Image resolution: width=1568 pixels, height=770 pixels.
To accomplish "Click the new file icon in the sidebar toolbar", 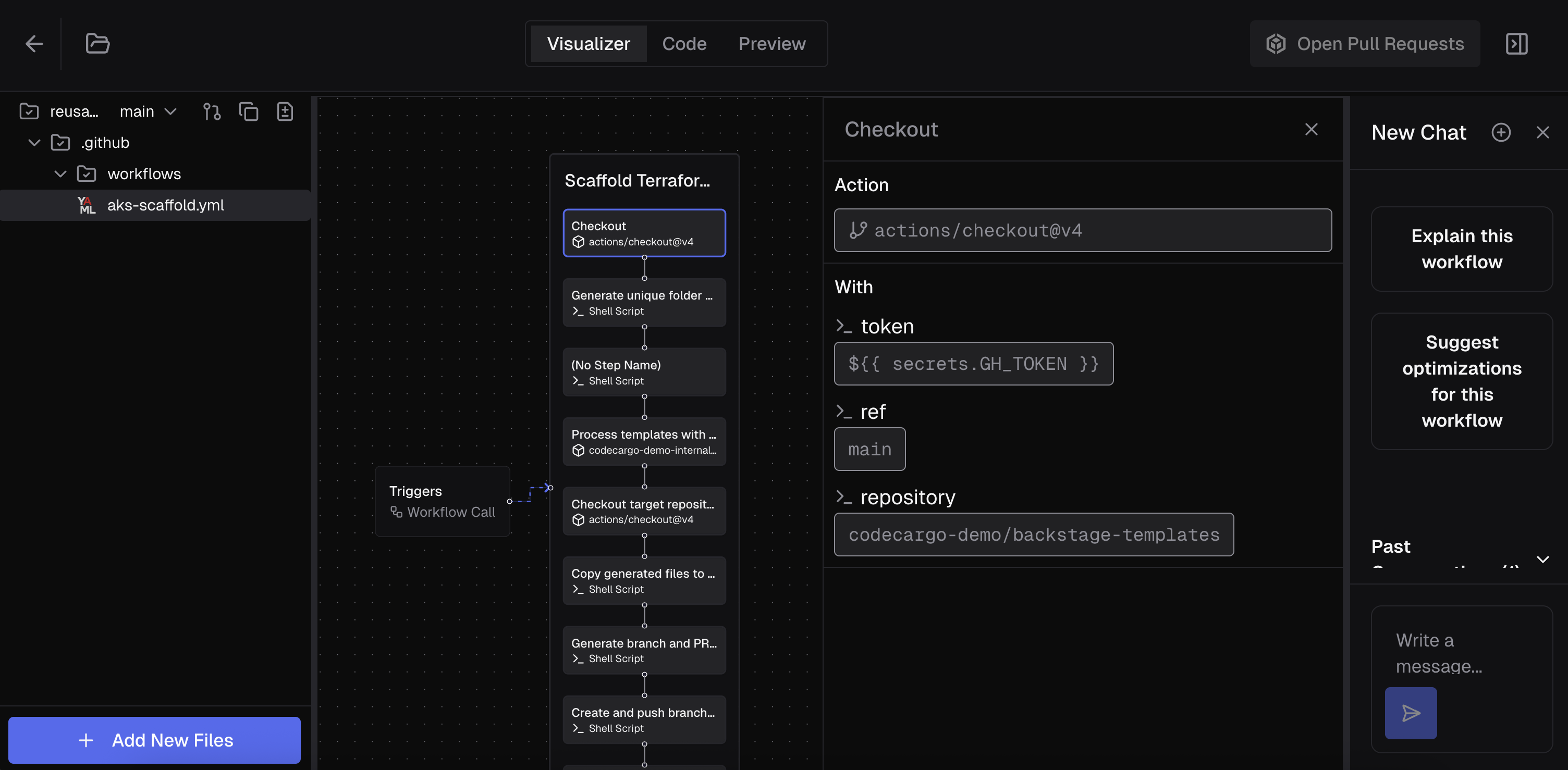I will click(285, 111).
